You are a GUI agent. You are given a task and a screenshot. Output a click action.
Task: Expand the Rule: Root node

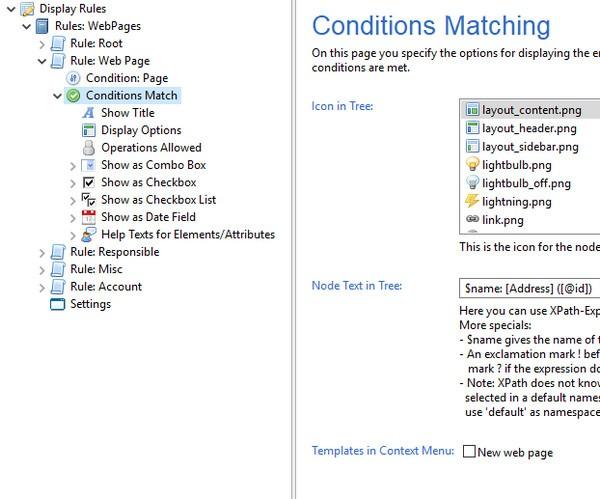[42, 44]
